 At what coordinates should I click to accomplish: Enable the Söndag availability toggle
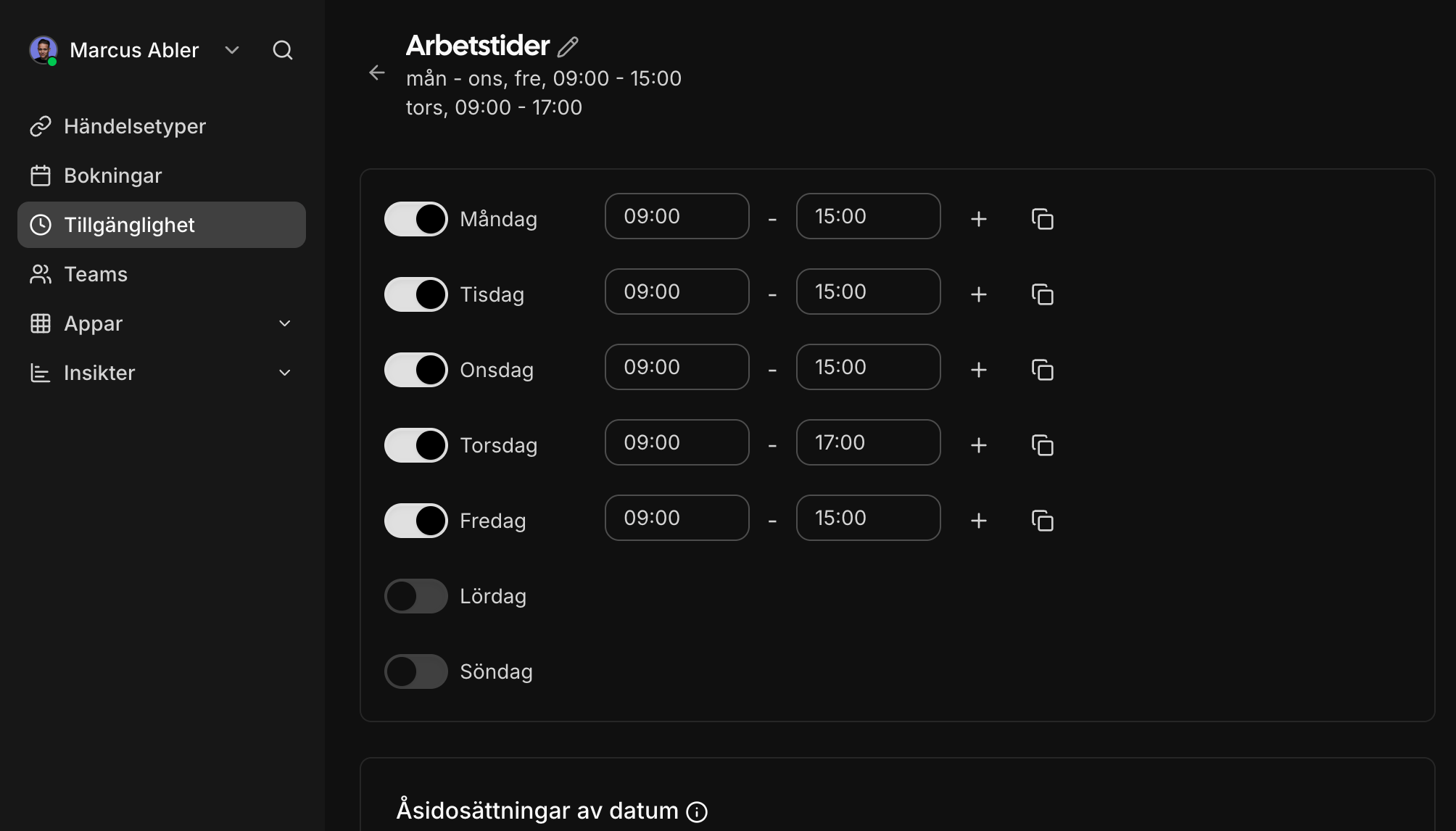coord(415,671)
